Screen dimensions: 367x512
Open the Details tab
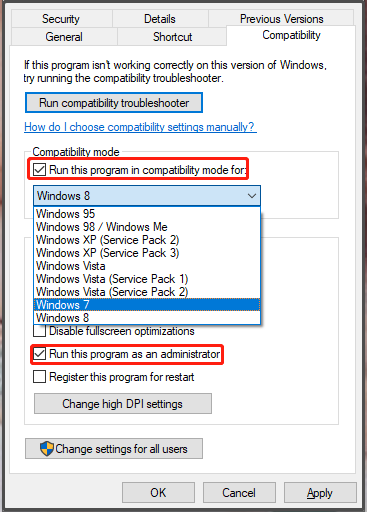pyautogui.click(x=160, y=19)
